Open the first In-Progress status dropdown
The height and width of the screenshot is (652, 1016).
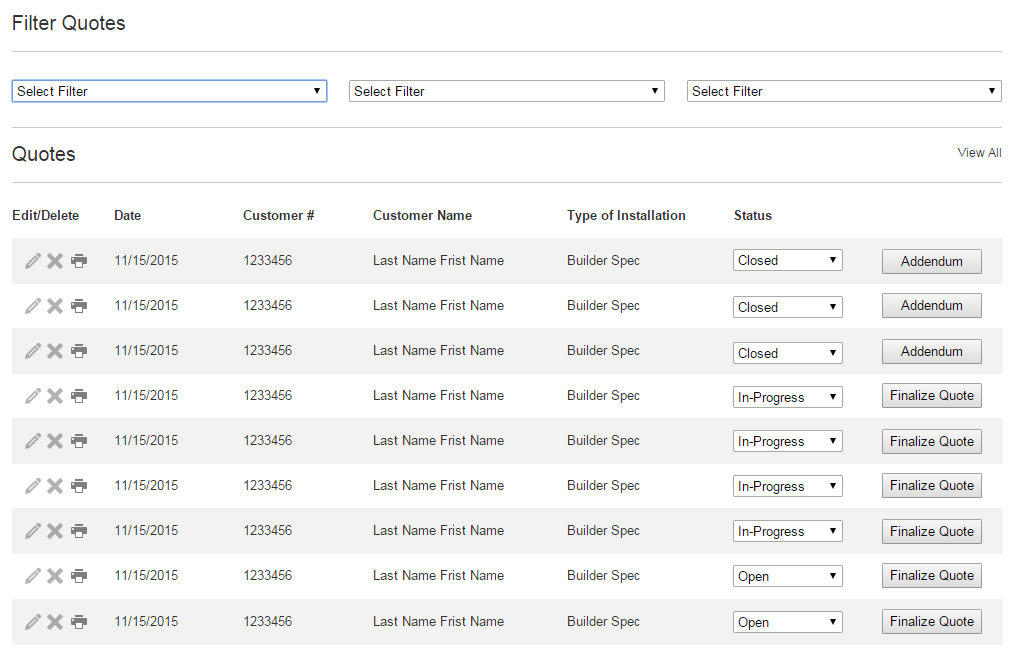click(x=788, y=397)
